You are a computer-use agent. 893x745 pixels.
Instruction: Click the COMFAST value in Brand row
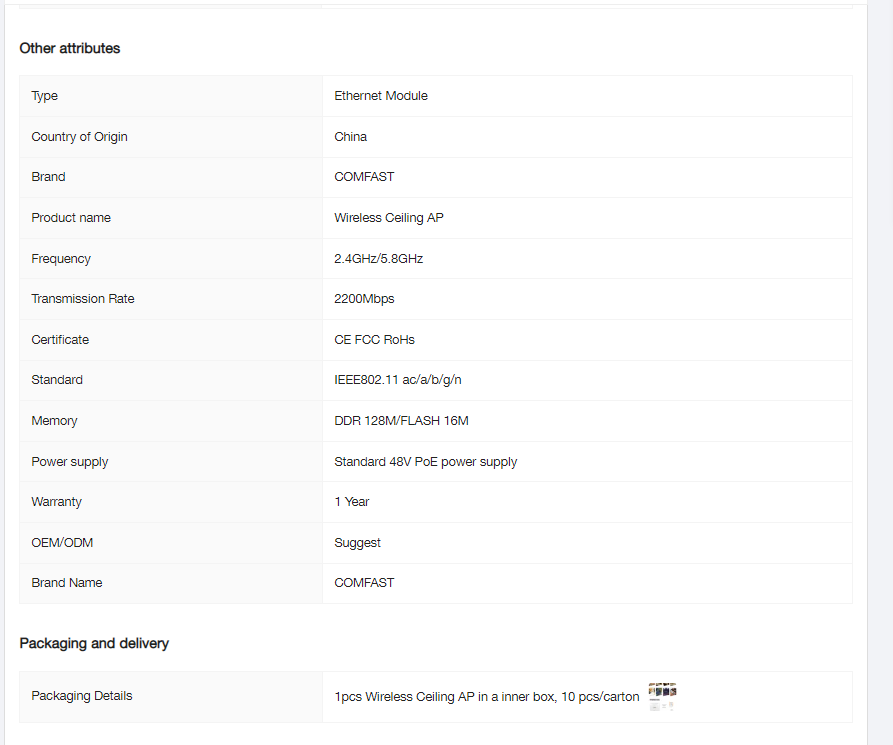coord(364,177)
